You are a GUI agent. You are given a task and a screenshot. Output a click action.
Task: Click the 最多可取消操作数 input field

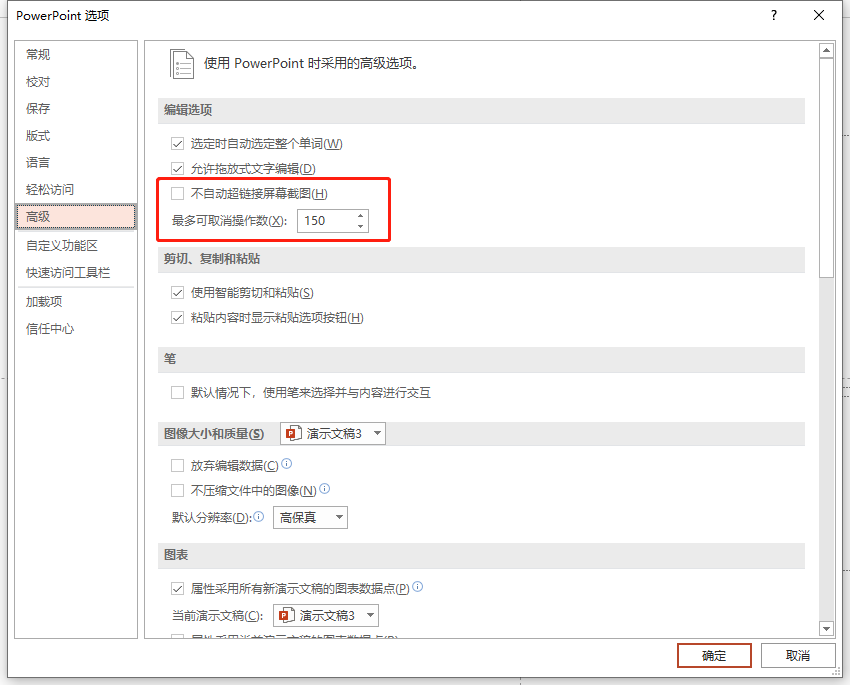[x=326, y=221]
